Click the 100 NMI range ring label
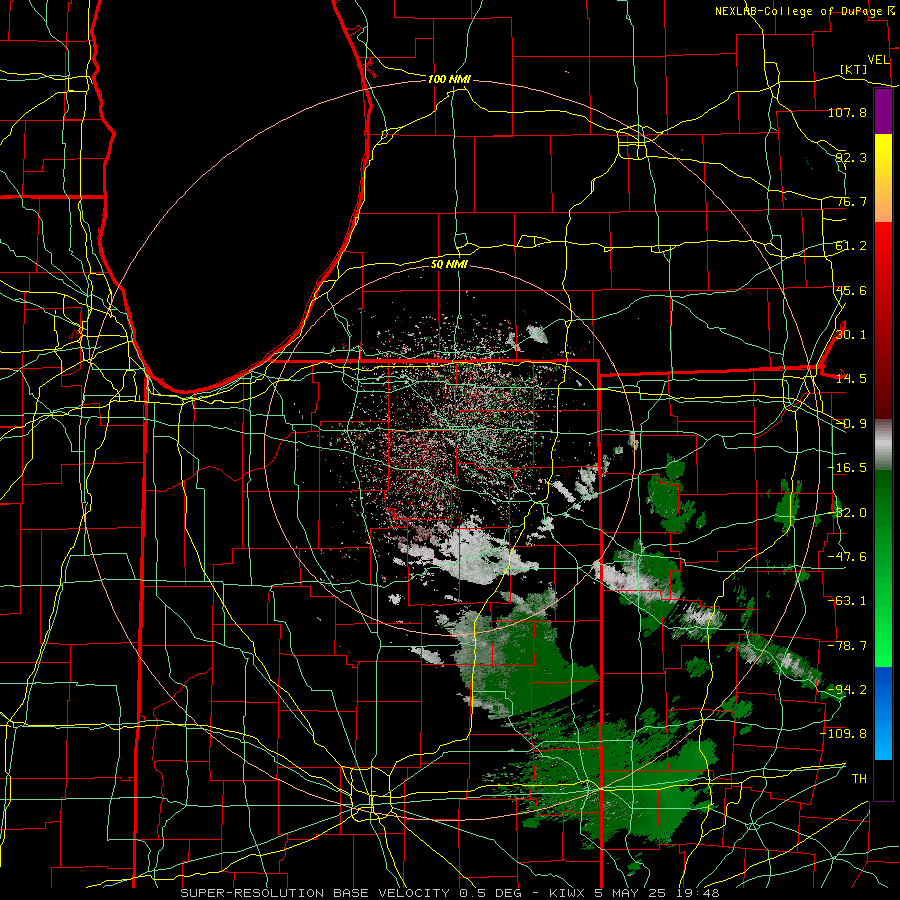This screenshot has width=900, height=900. (x=449, y=79)
